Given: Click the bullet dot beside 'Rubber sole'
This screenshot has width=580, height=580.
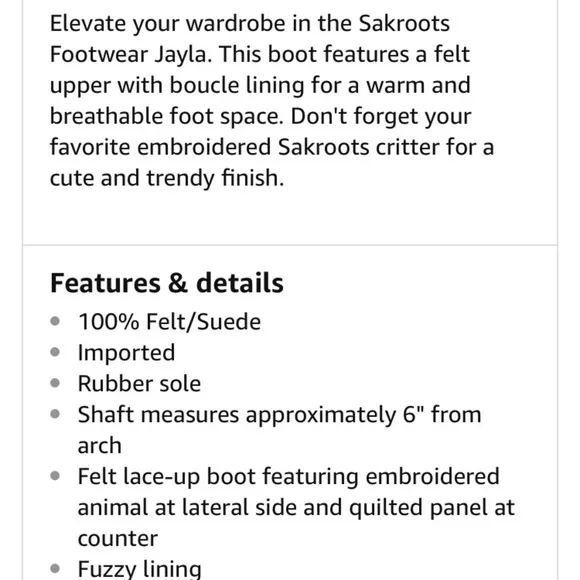Looking at the screenshot, I should tap(55, 383).
